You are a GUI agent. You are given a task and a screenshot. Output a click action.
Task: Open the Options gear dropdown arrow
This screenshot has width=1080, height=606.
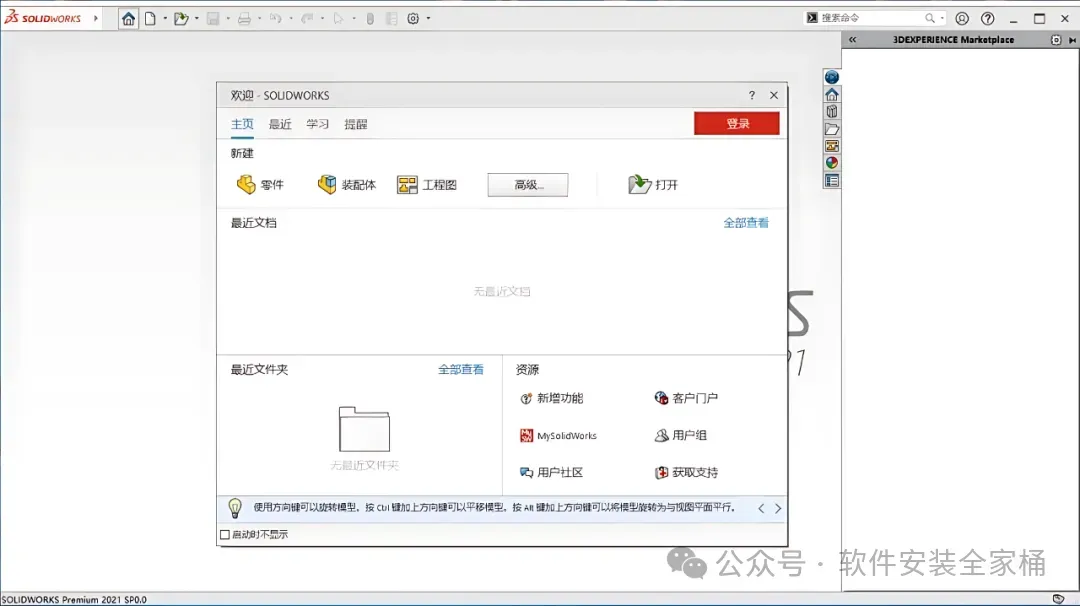pyautogui.click(x=428, y=19)
